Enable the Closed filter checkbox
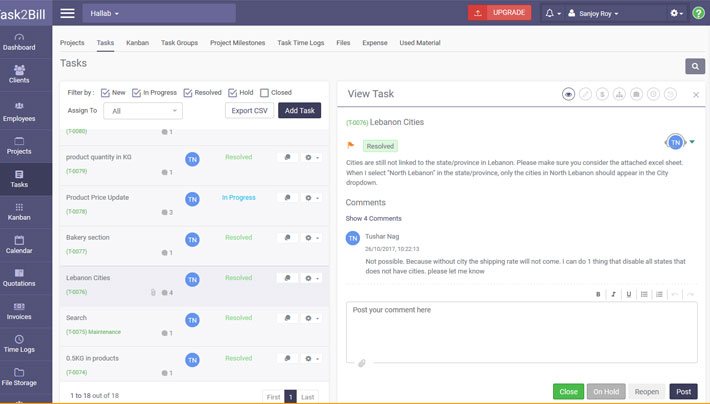Image resolution: width=710 pixels, height=404 pixels. tap(264, 92)
